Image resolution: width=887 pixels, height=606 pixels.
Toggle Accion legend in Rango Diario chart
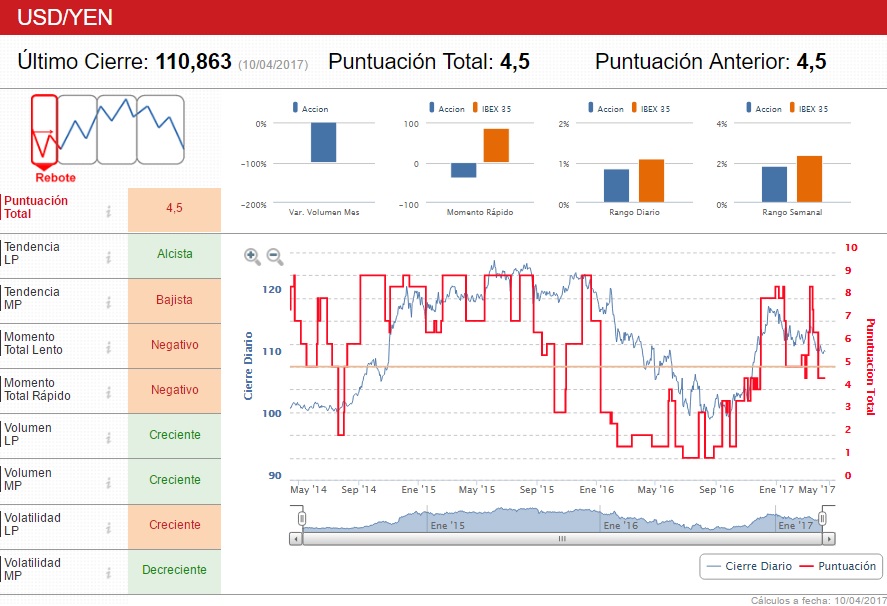(x=606, y=108)
